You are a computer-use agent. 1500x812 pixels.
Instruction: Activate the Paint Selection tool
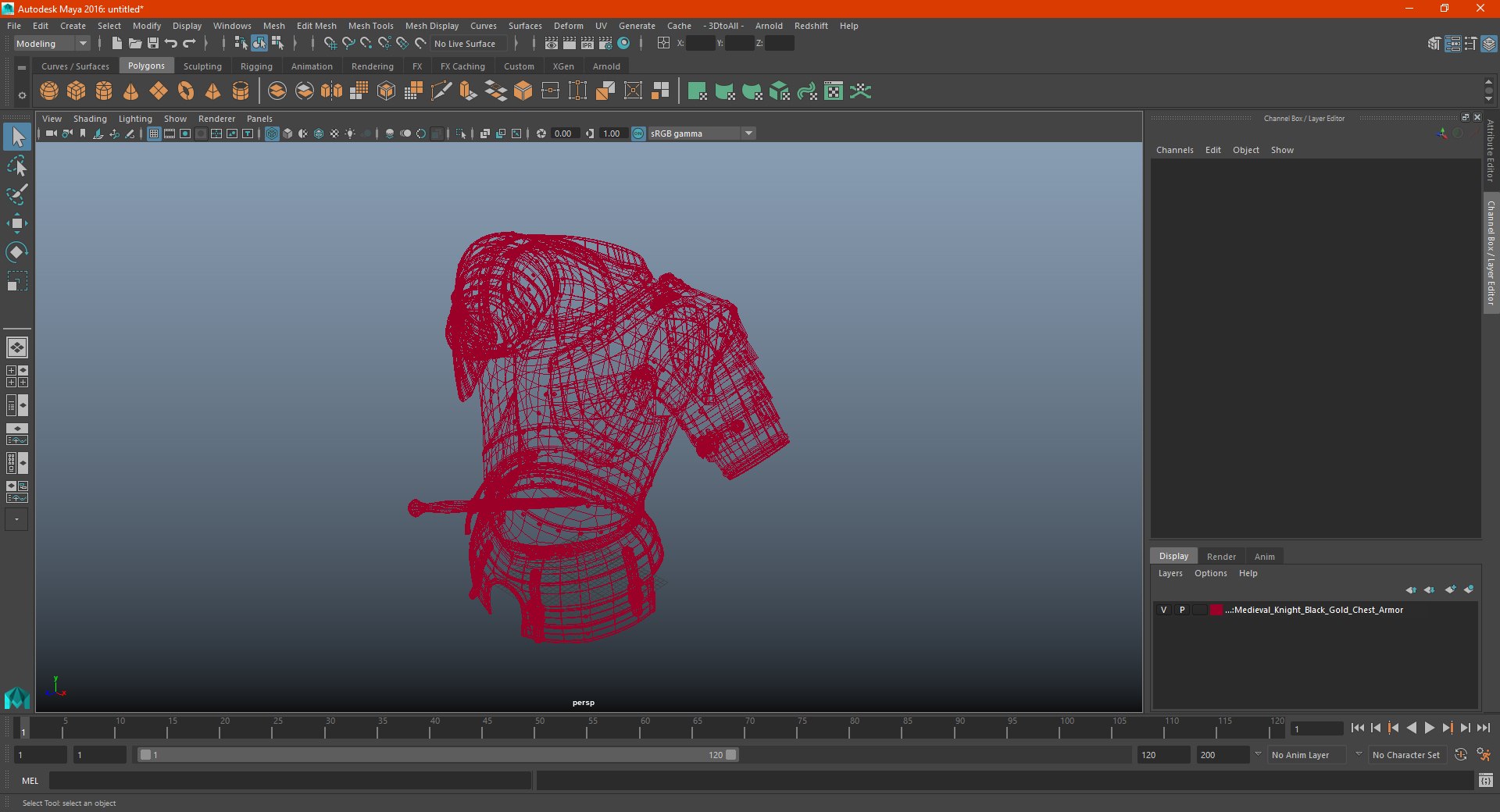click(x=16, y=195)
